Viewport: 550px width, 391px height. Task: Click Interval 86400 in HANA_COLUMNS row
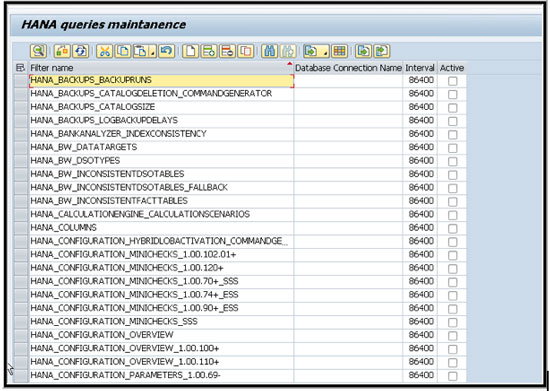point(421,228)
